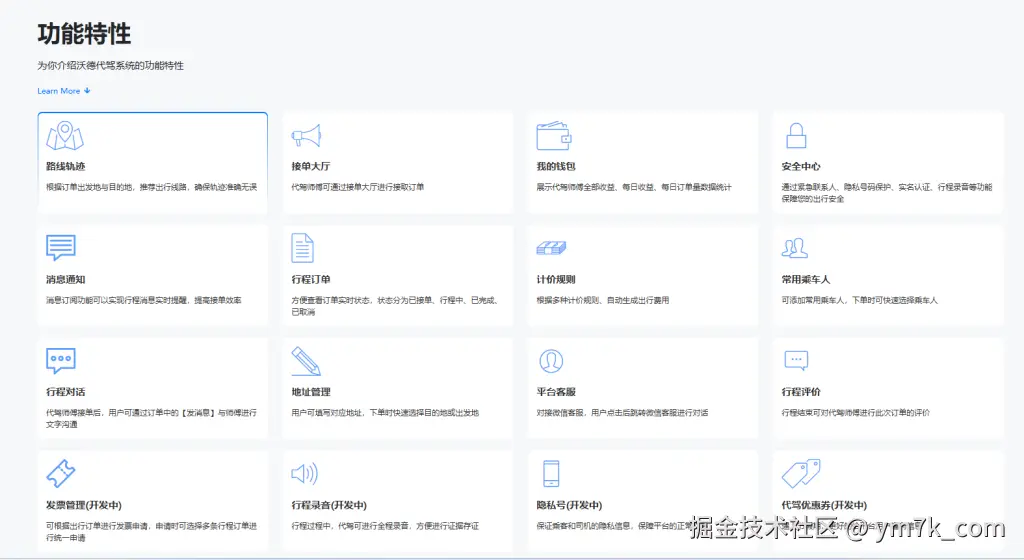Image resolution: width=1024 pixels, height=560 pixels.
Task: Select the 行程订单 card title
Action: (311, 279)
